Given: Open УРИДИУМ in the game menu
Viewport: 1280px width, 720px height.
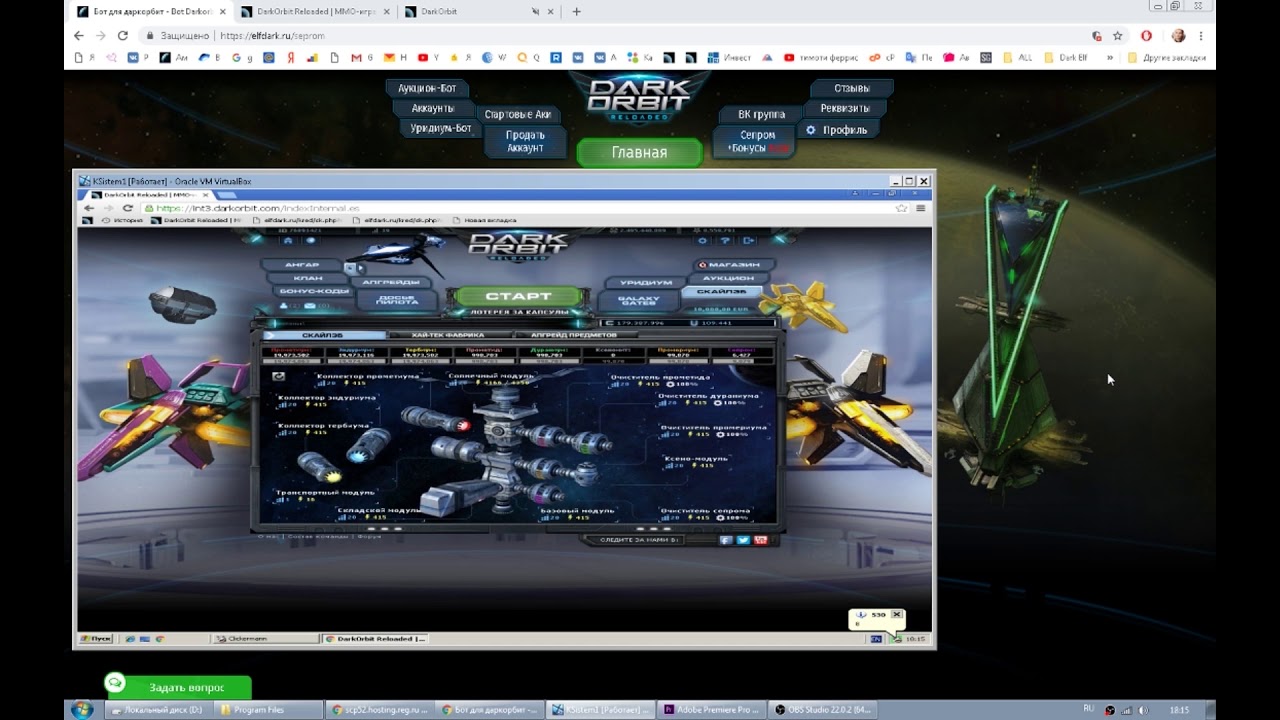Looking at the screenshot, I should pyautogui.click(x=645, y=282).
